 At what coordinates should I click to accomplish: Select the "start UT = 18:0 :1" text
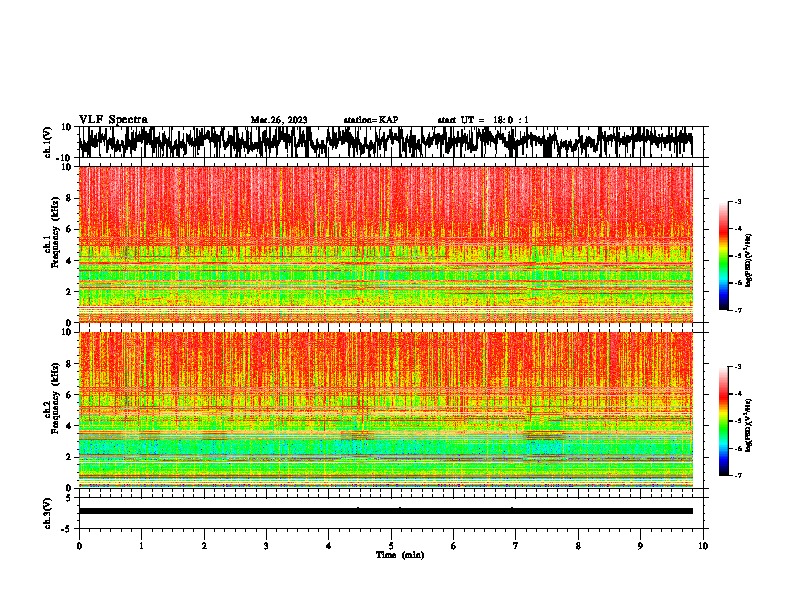(483, 120)
